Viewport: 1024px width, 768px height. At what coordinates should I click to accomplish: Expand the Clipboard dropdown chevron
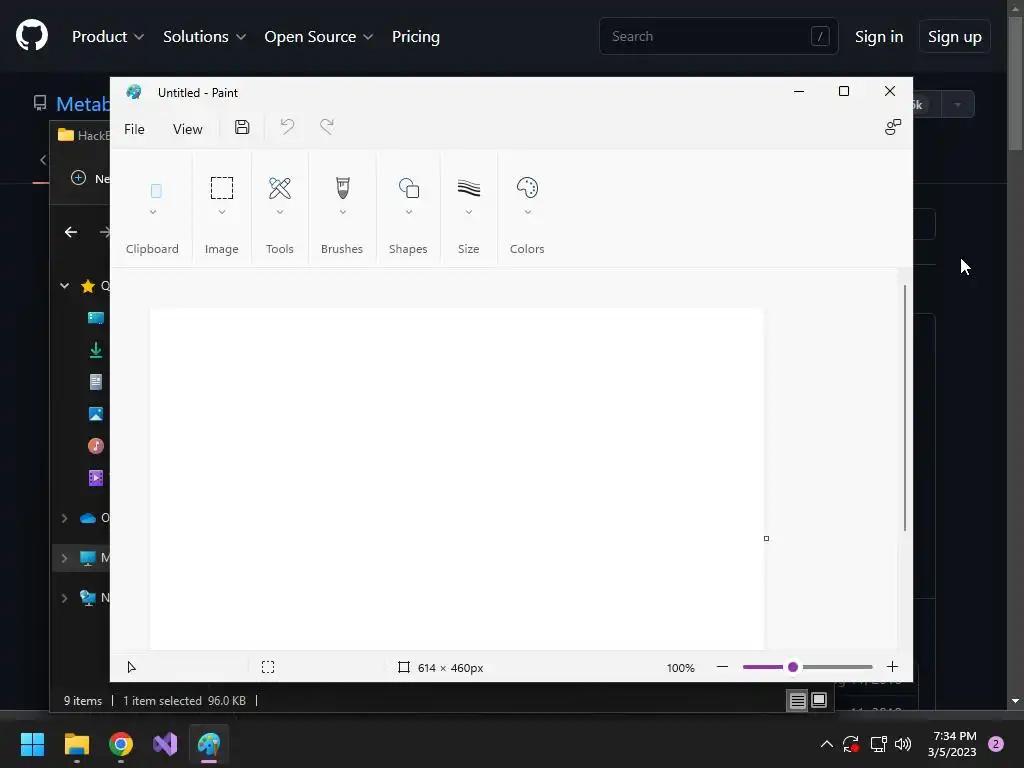(153, 212)
